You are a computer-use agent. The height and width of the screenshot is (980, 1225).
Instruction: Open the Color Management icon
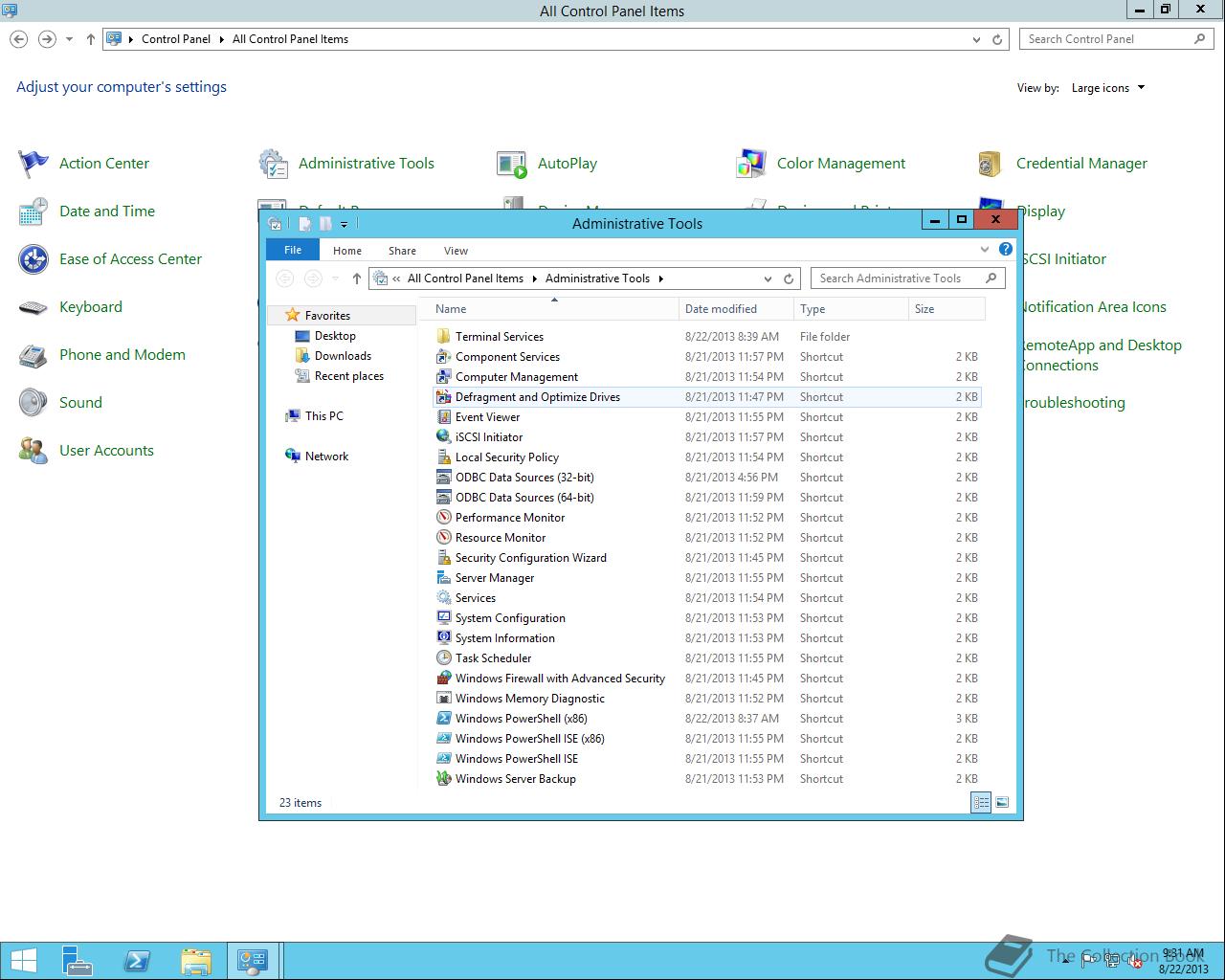point(751,164)
